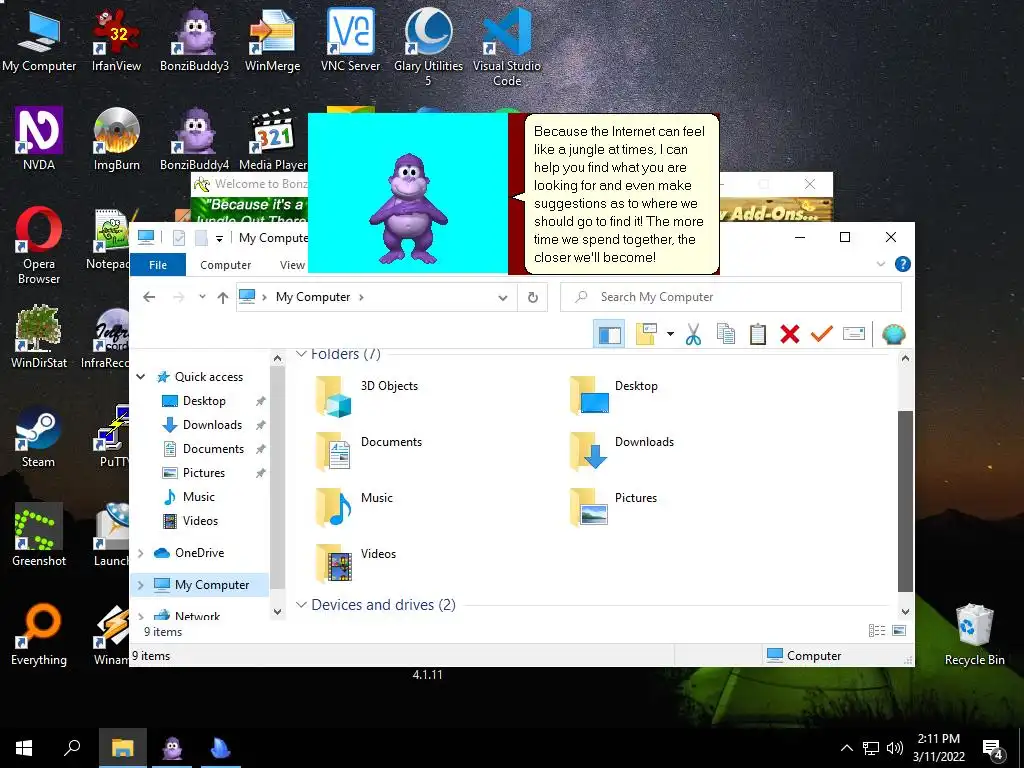1024x768 pixels.
Task: Open the VNC Server desktop shortcut
Action: [x=351, y=40]
